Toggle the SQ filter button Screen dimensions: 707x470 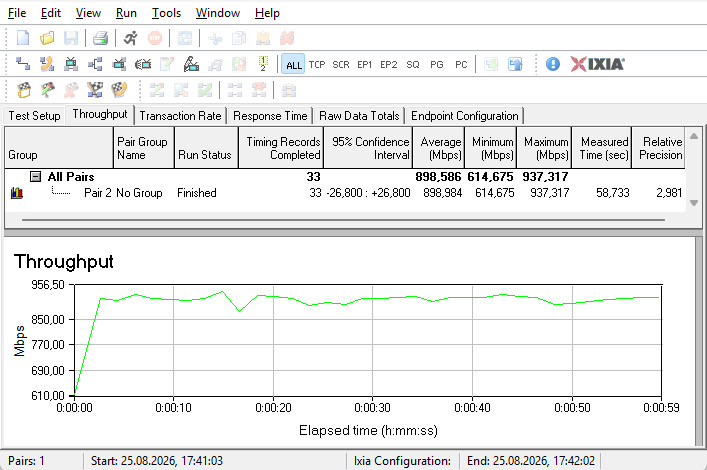(x=413, y=65)
